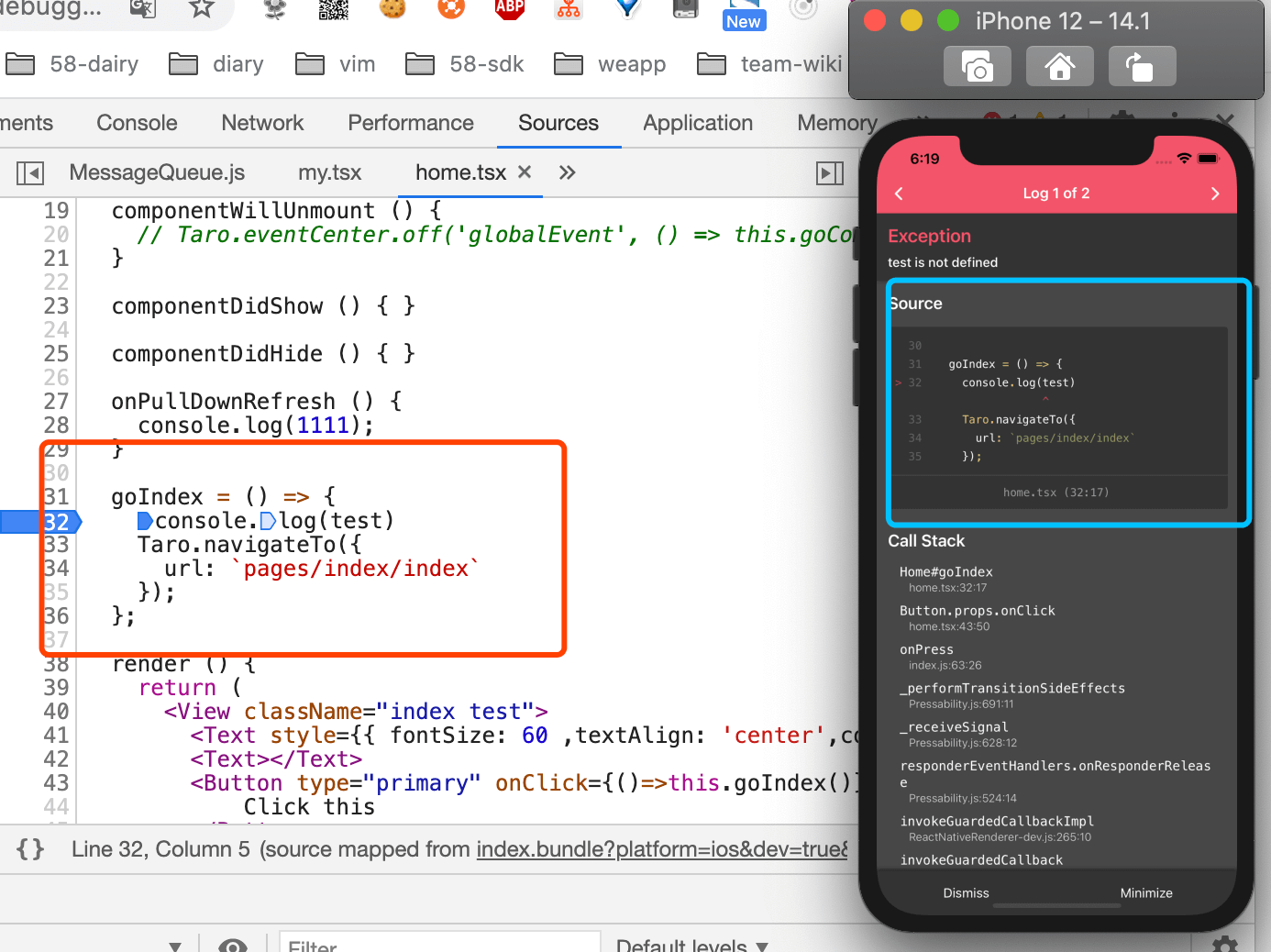Viewport: 1271px width, 952px height.
Task: Select the Sources tab
Action: pos(558,123)
